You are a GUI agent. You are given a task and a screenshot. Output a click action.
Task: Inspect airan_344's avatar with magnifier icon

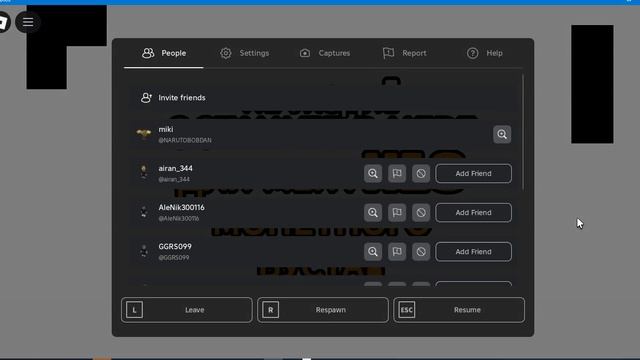tap(373, 173)
